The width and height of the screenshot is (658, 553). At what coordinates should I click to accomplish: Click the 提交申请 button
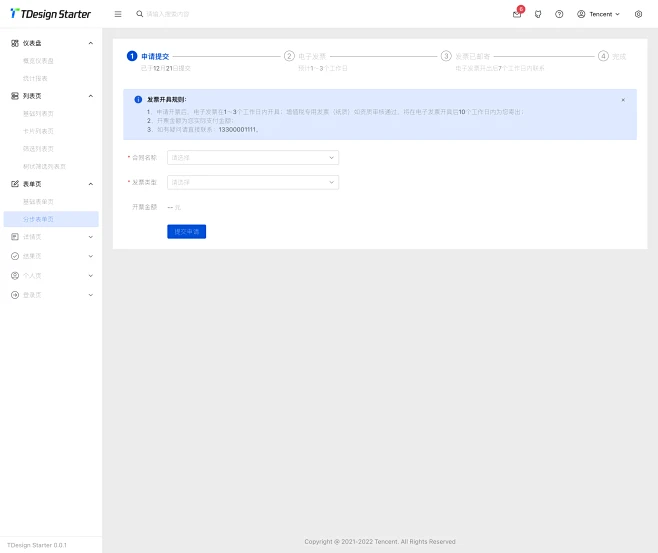(x=186, y=231)
